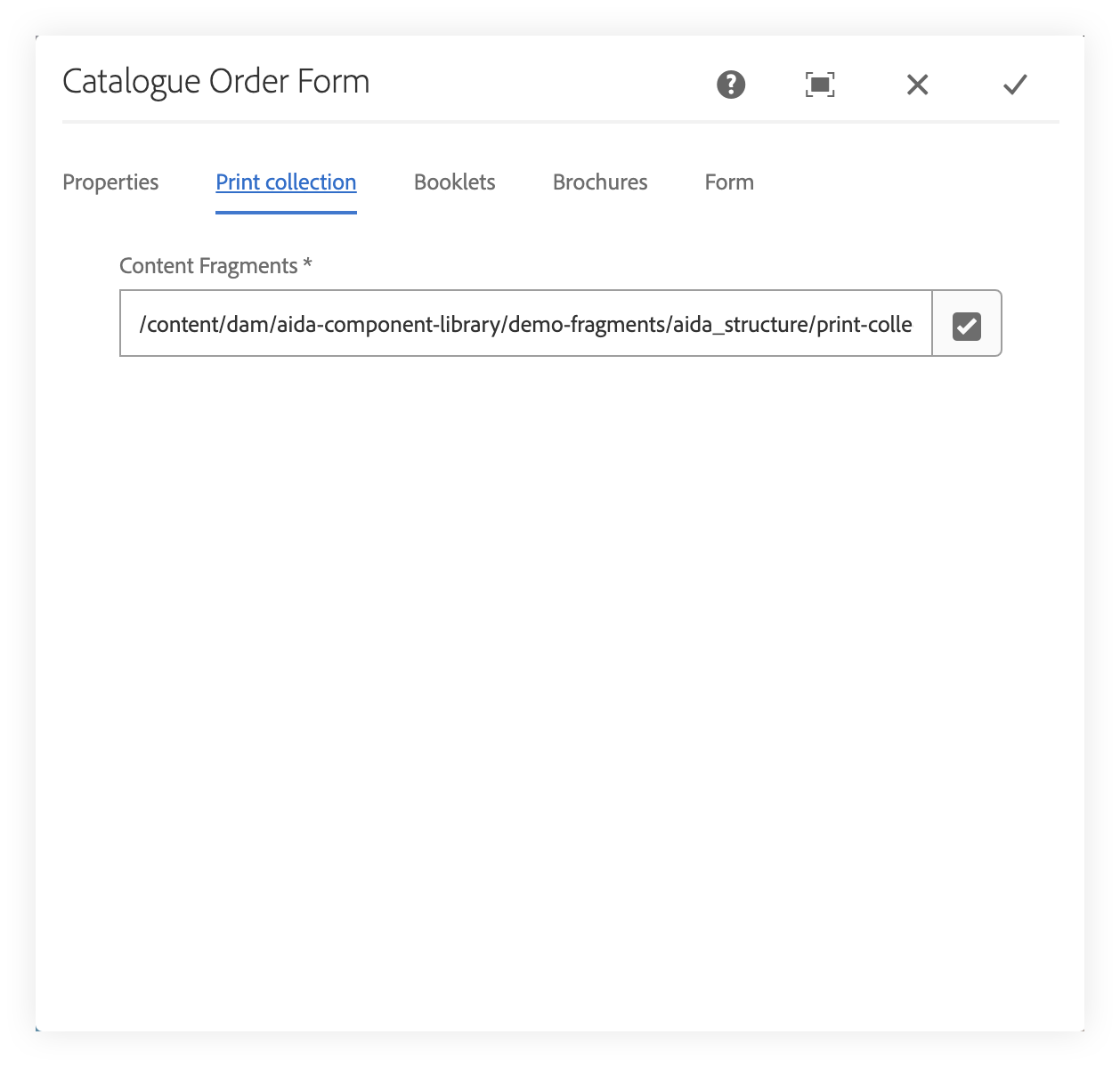The image size is (1120, 1067).
Task: Activate the screen-expand icon in the header
Action: tap(820, 85)
